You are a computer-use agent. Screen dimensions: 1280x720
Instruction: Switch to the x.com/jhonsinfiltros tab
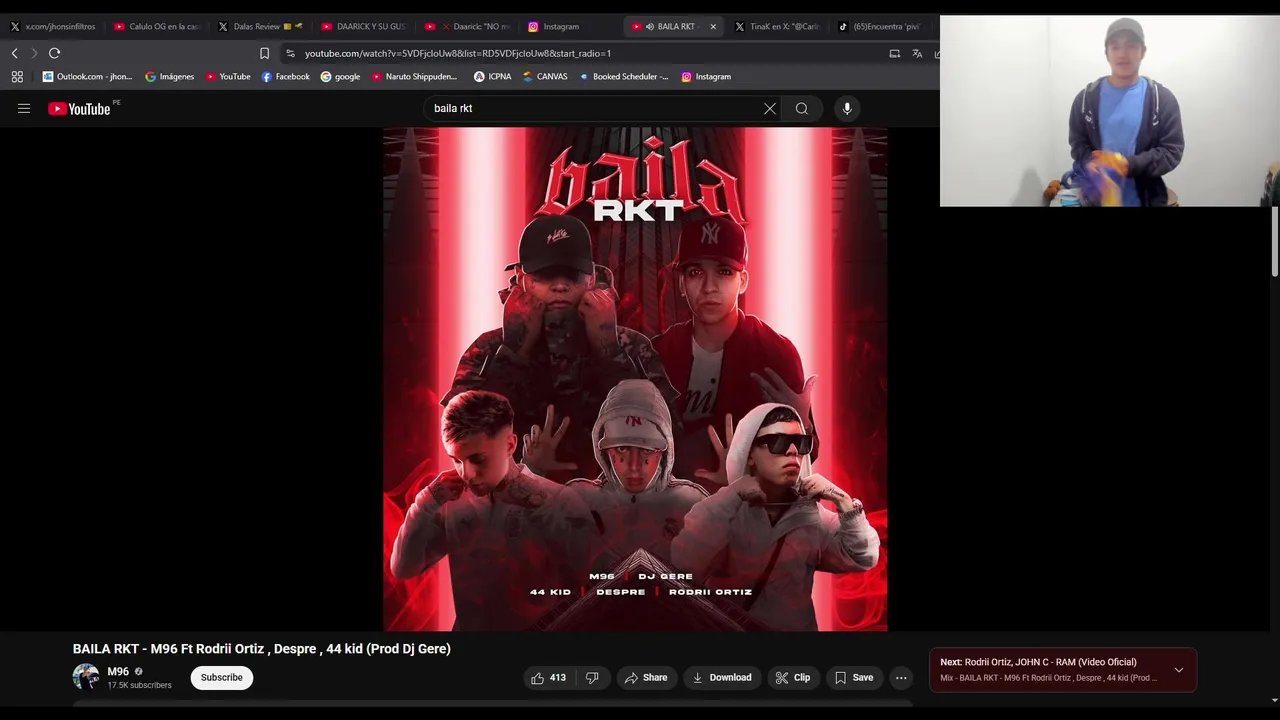click(52, 27)
